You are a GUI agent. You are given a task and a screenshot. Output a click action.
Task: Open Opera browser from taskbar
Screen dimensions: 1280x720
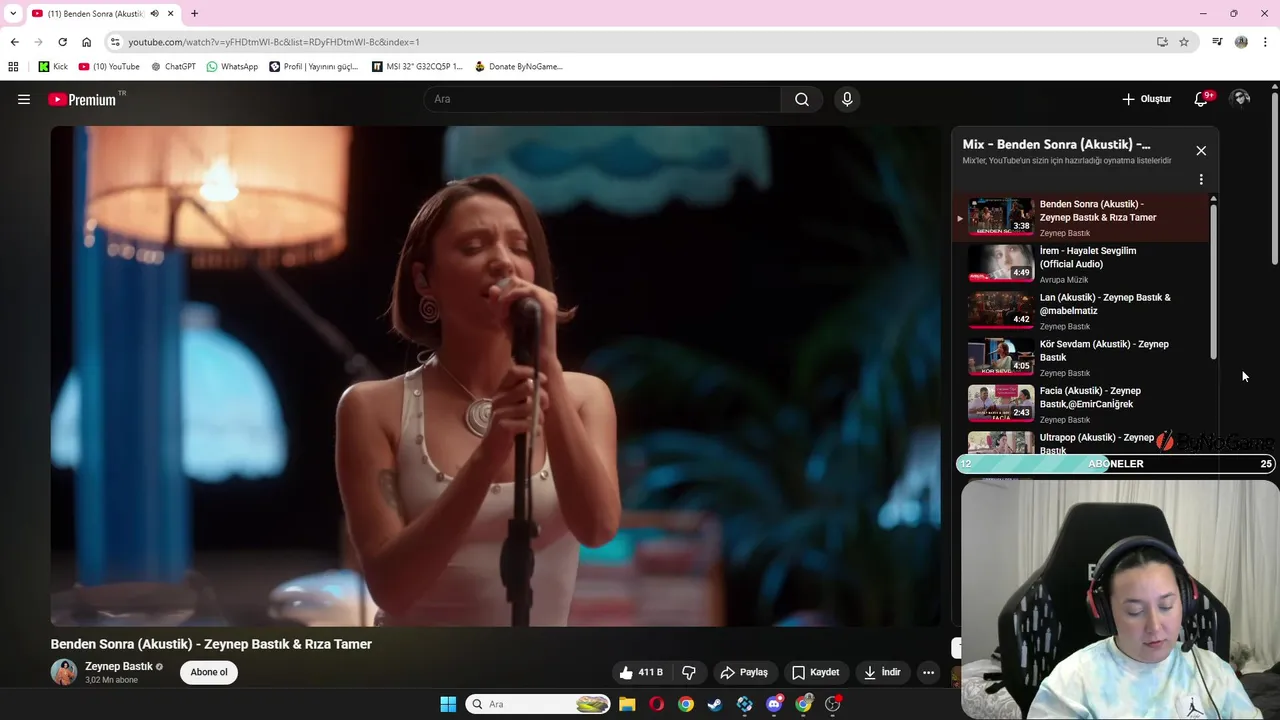(x=657, y=704)
